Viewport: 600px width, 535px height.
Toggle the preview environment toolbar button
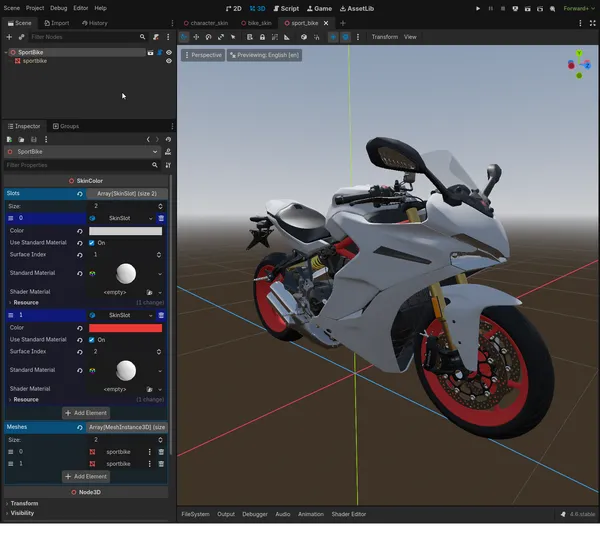click(x=346, y=37)
